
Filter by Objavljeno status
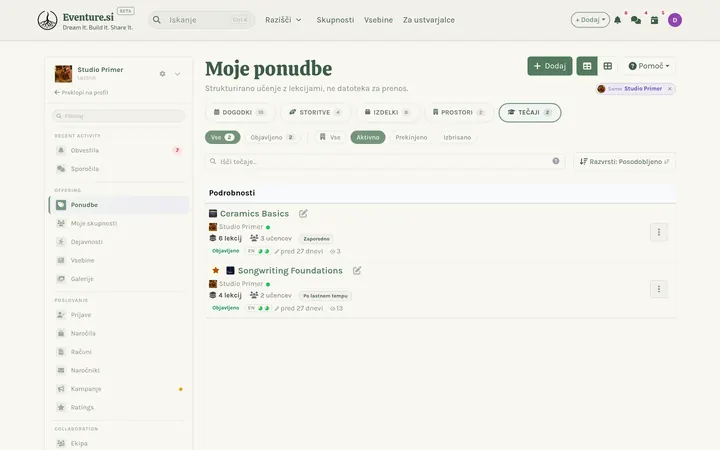[x=273, y=137]
